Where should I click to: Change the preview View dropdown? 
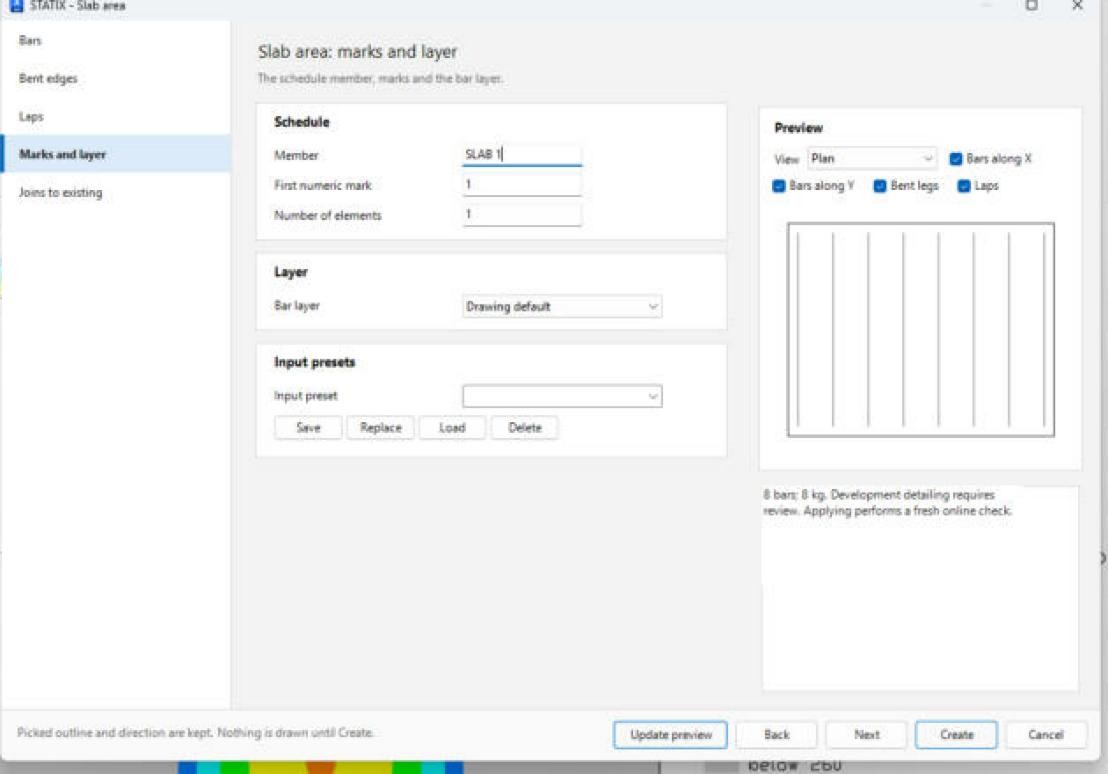[872, 158]
